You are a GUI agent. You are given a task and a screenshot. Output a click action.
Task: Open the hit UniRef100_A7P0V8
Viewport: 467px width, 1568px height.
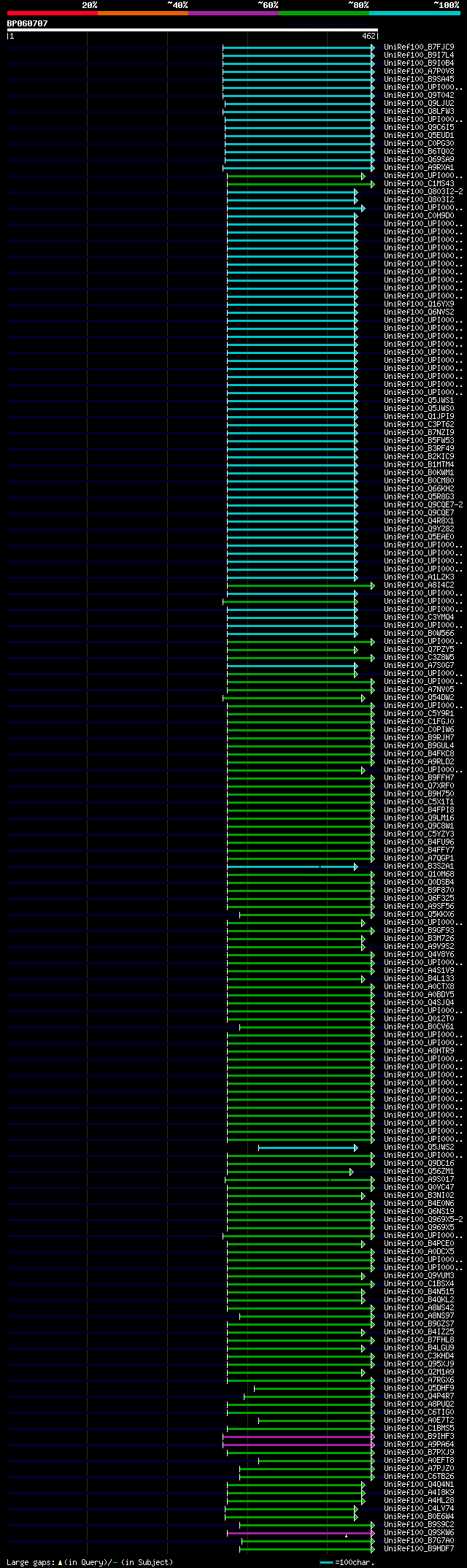pos(419,71)
